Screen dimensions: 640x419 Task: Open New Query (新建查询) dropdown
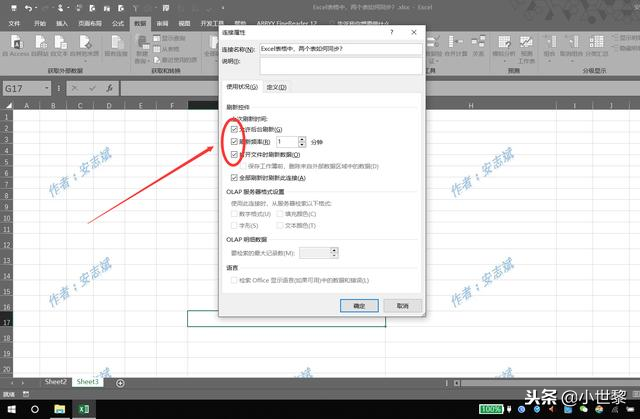pos(142,49)
